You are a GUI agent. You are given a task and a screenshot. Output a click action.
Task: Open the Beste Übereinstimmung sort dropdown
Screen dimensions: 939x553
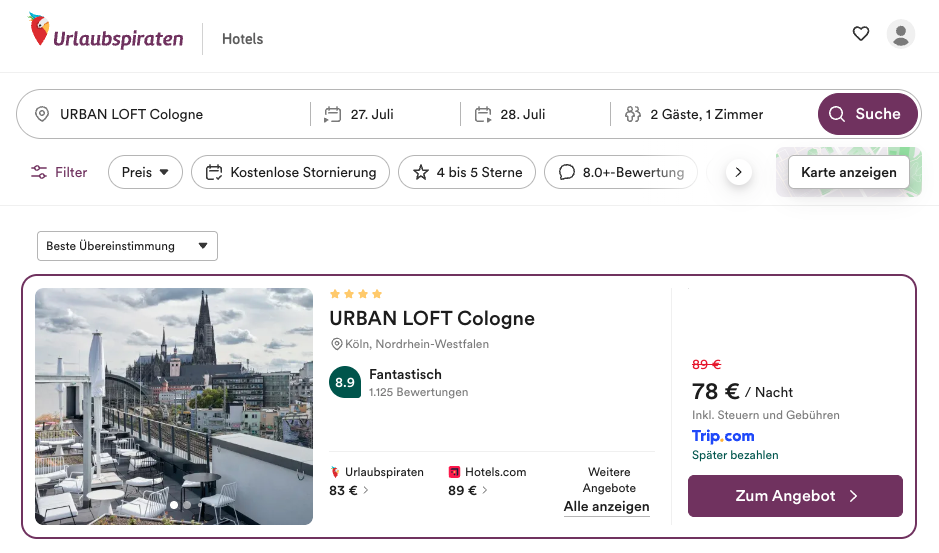(127, 246)
